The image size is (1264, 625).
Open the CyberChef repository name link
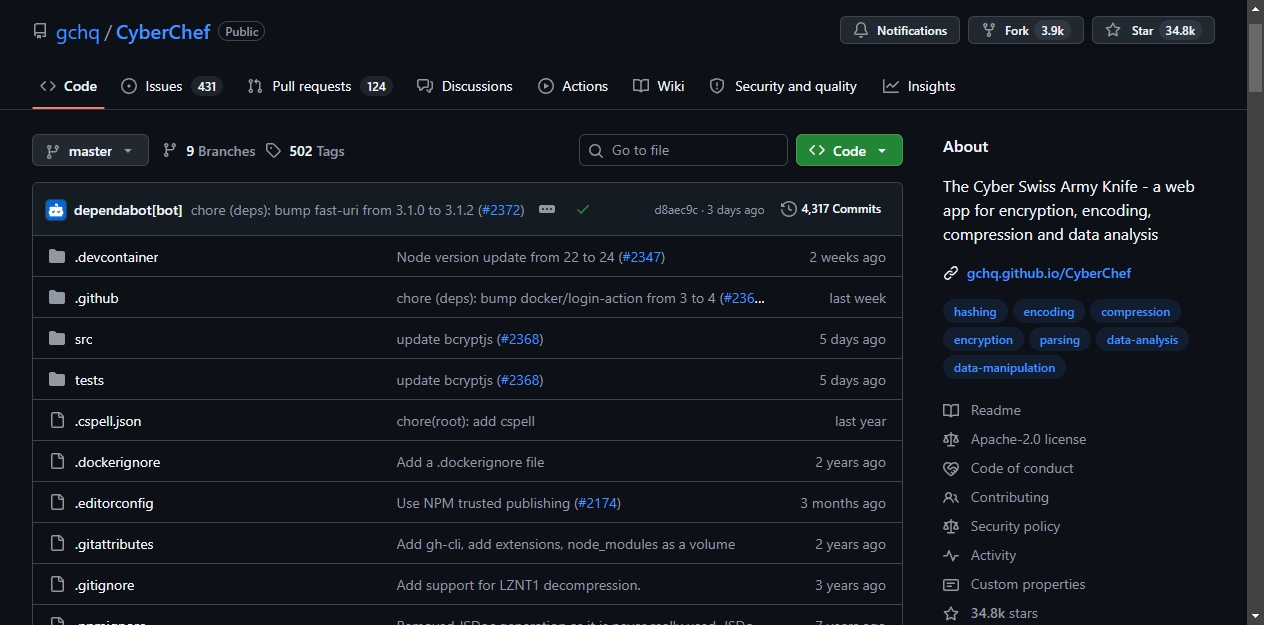pyautogui.click(x=163, y=32)
